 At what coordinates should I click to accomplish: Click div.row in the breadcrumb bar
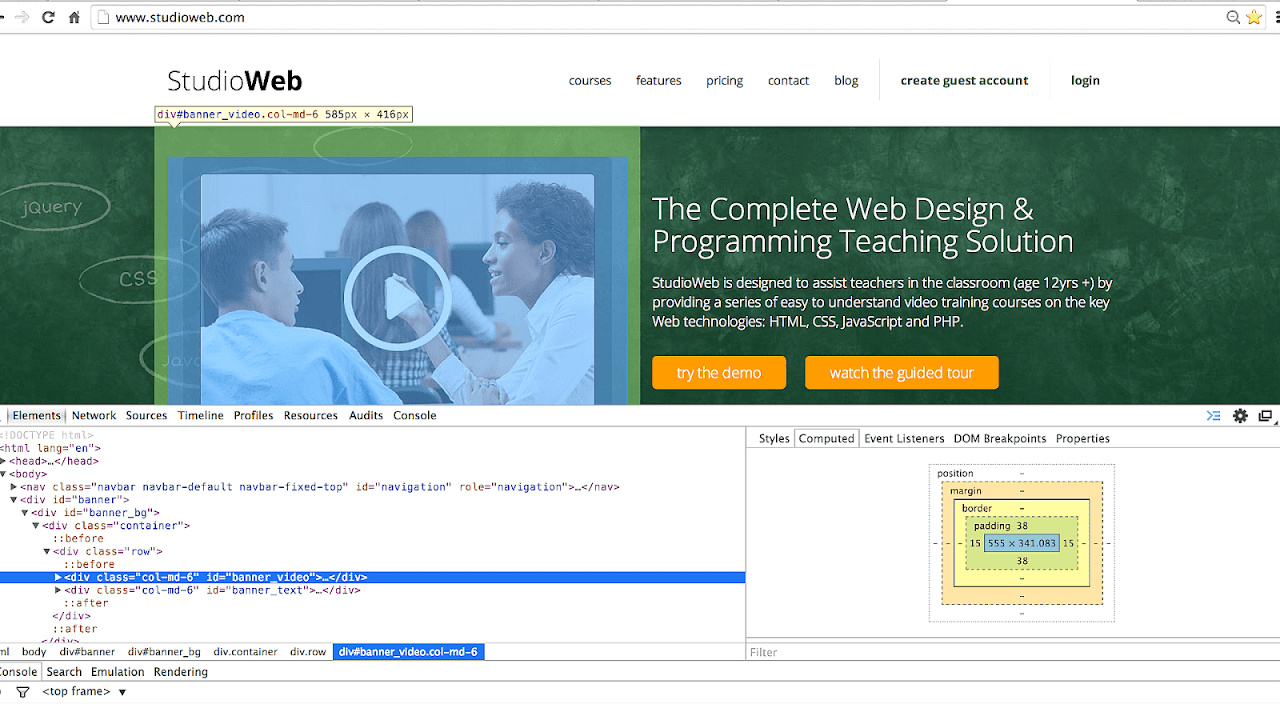tap(308, 652)
